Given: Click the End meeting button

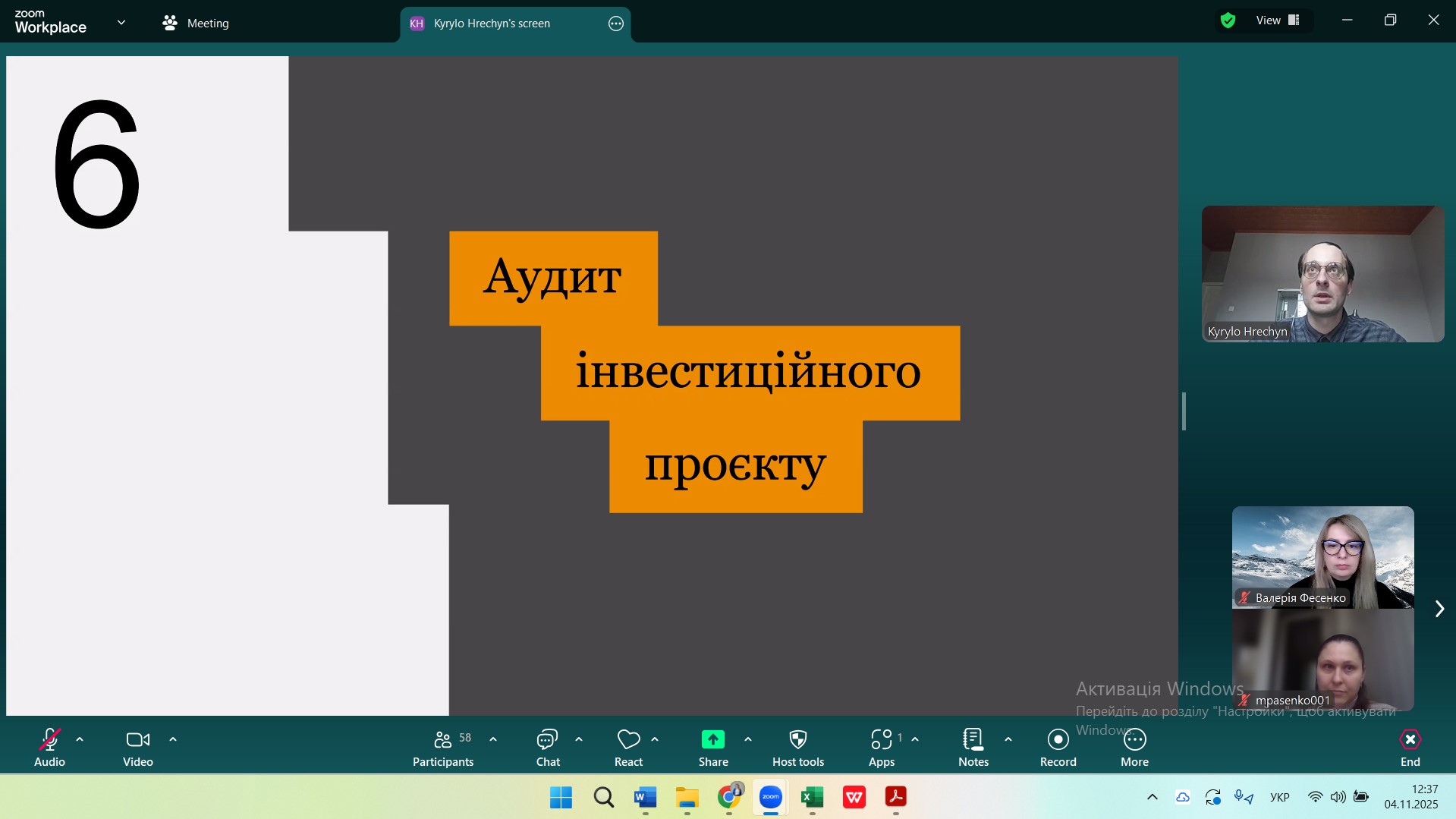Looking at the screenshot, I should 1410,748.
